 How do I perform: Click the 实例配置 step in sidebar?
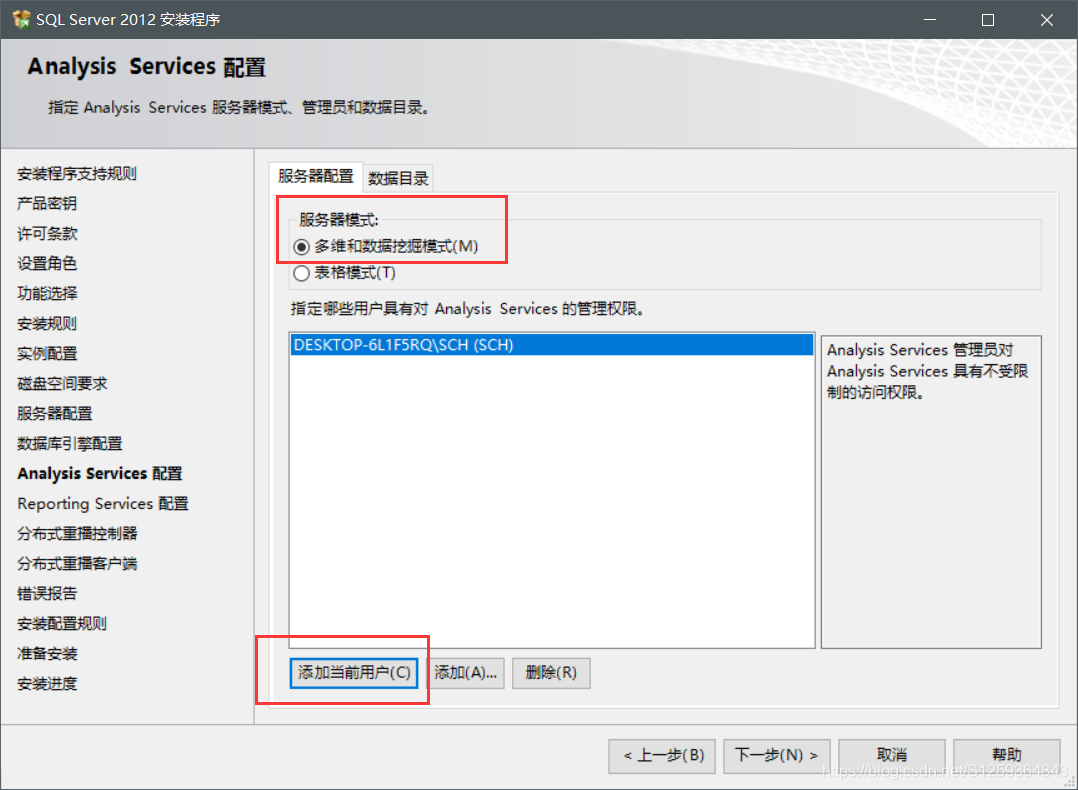tap(47, 353)
